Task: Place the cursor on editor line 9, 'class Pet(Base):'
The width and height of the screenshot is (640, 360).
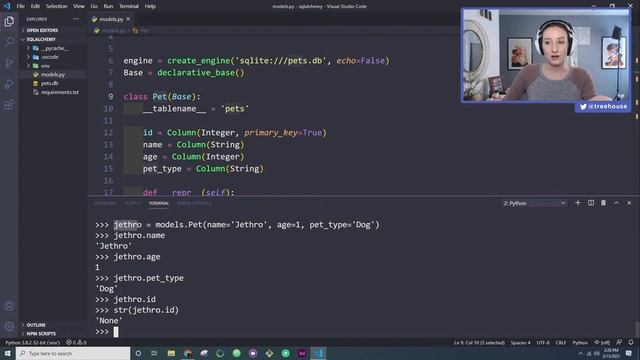Action: click(x=162, y=97)
